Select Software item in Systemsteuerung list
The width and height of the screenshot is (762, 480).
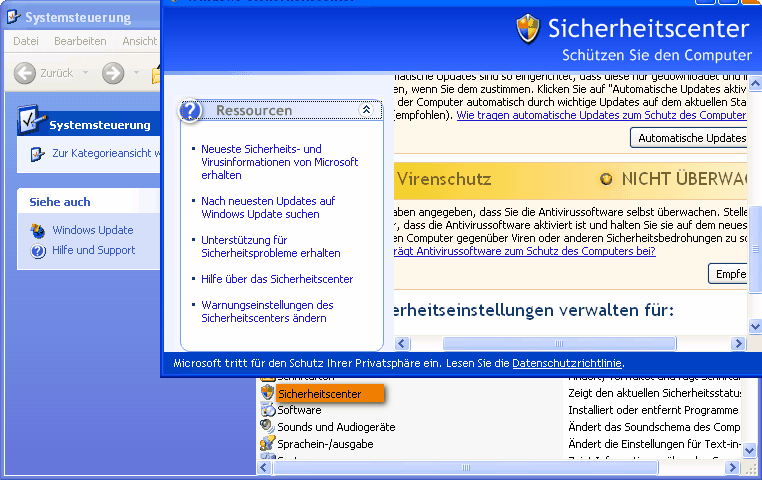pos(299,410)
